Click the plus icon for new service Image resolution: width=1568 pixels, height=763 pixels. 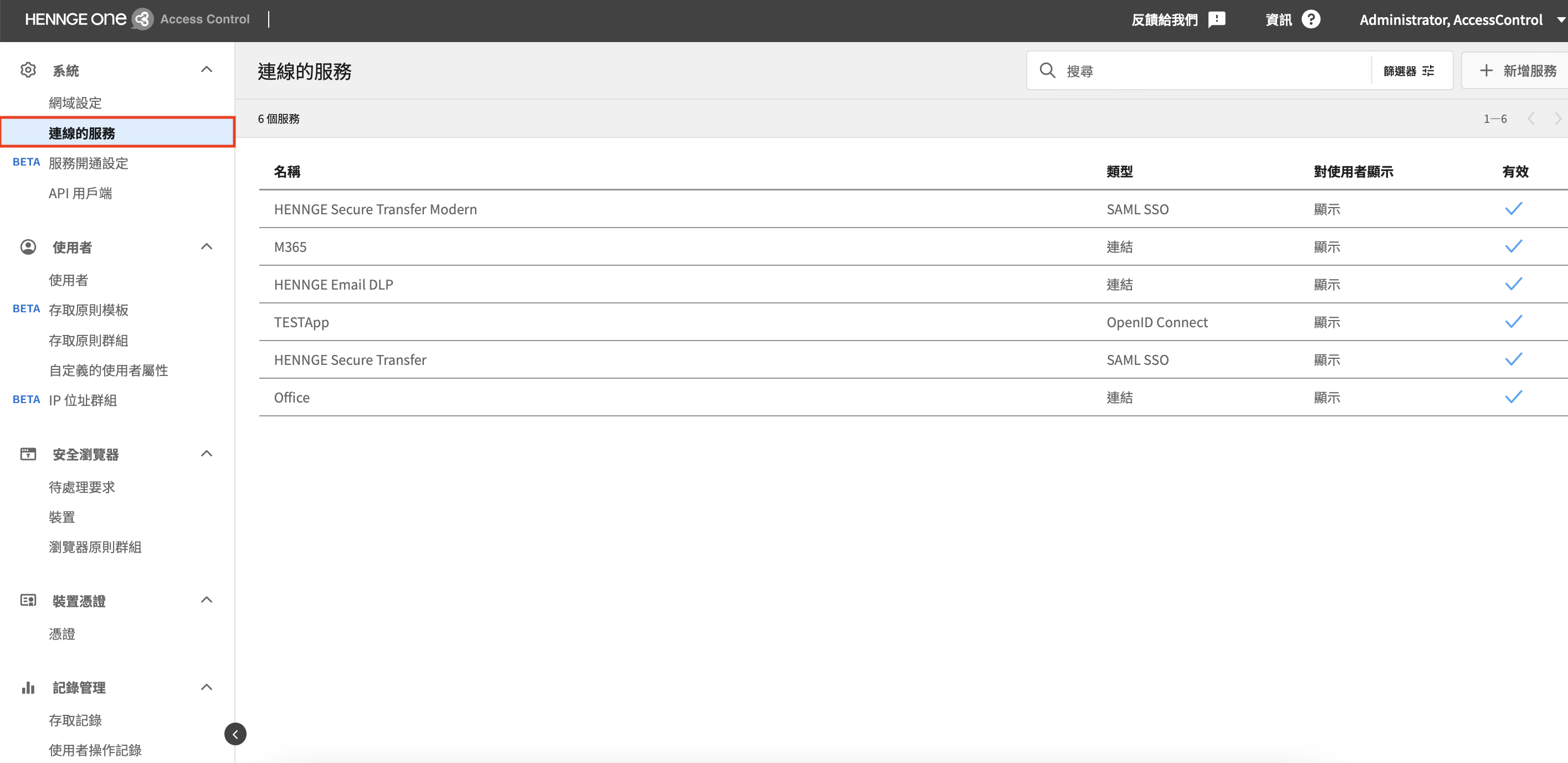(x=1486, y=70)
